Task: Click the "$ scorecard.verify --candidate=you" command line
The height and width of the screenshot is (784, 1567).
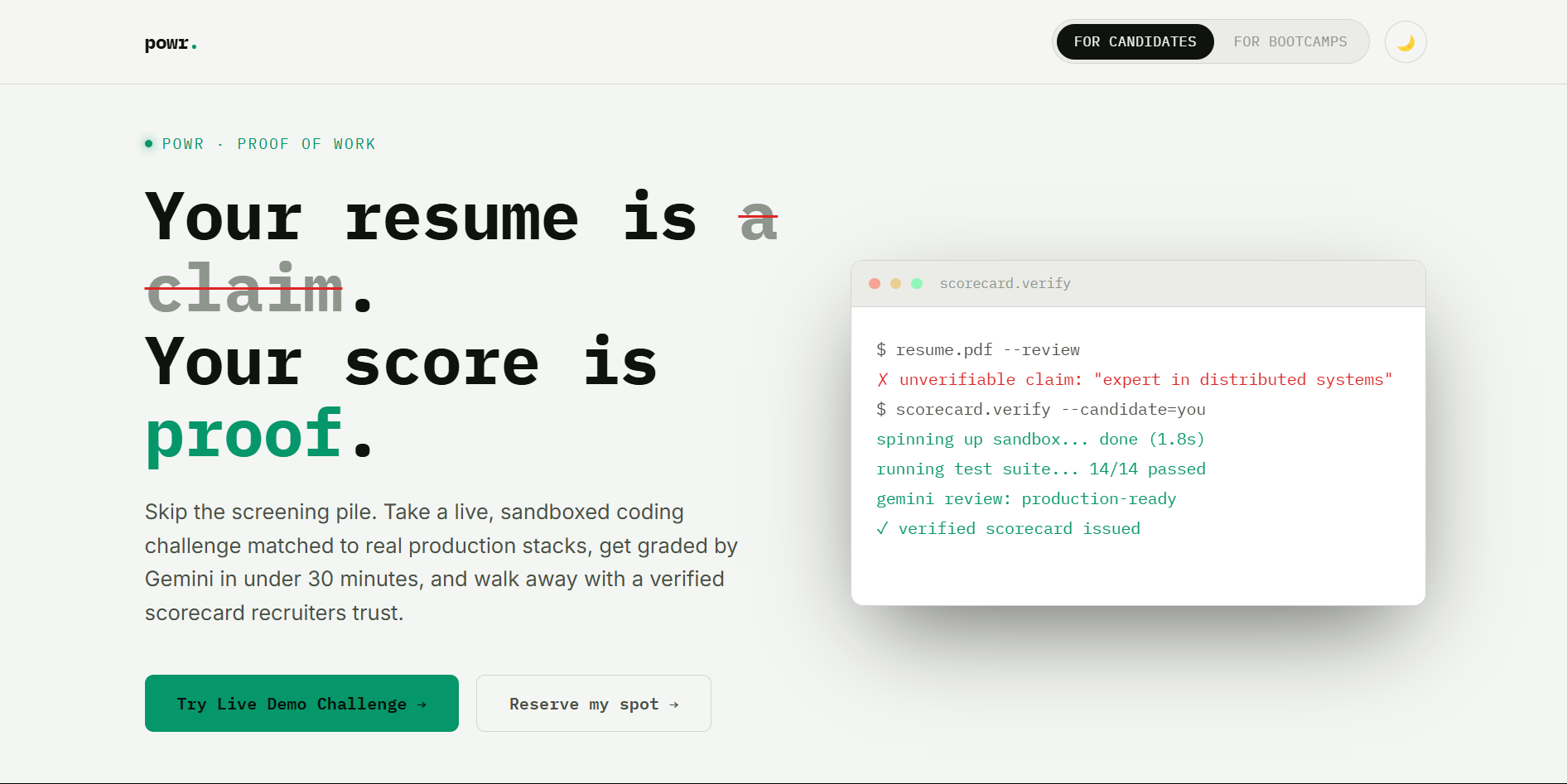Action: [x=1041, y=410]
